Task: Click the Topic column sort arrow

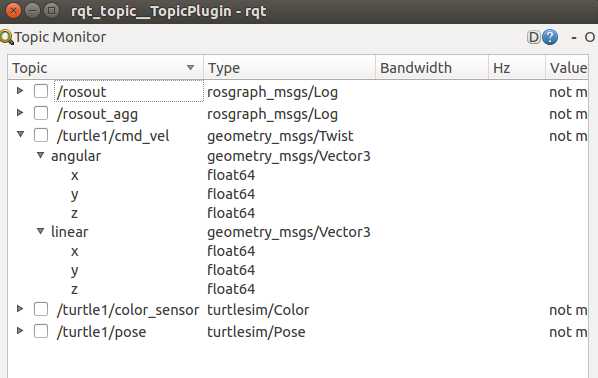Action: click(190, 68)
